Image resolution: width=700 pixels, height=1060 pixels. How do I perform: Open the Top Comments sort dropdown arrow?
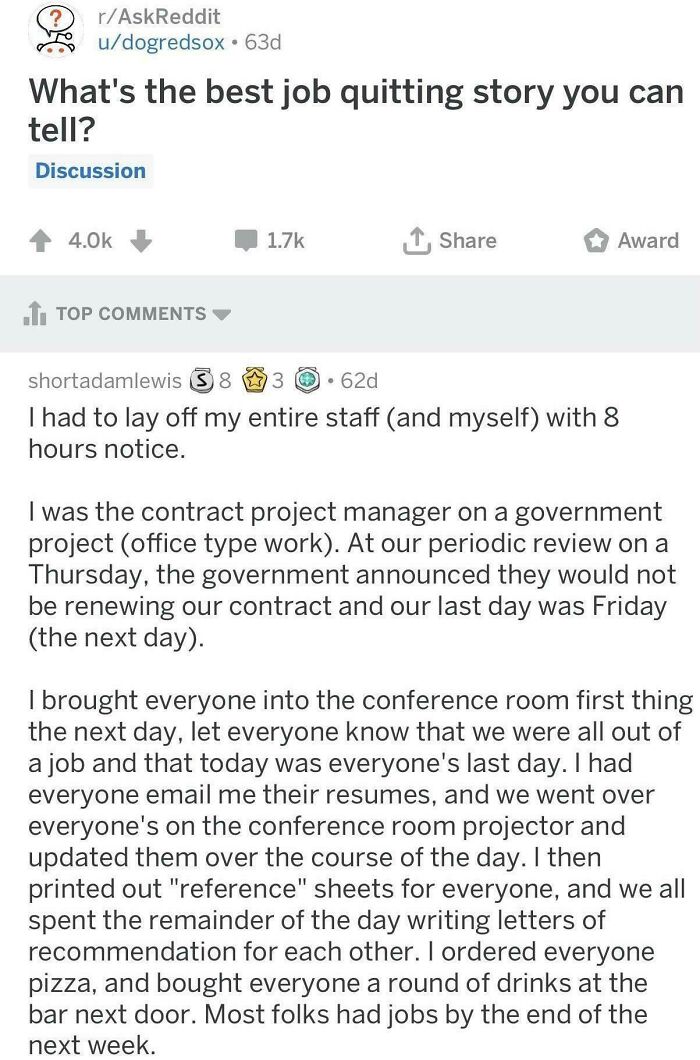[223, 314]
